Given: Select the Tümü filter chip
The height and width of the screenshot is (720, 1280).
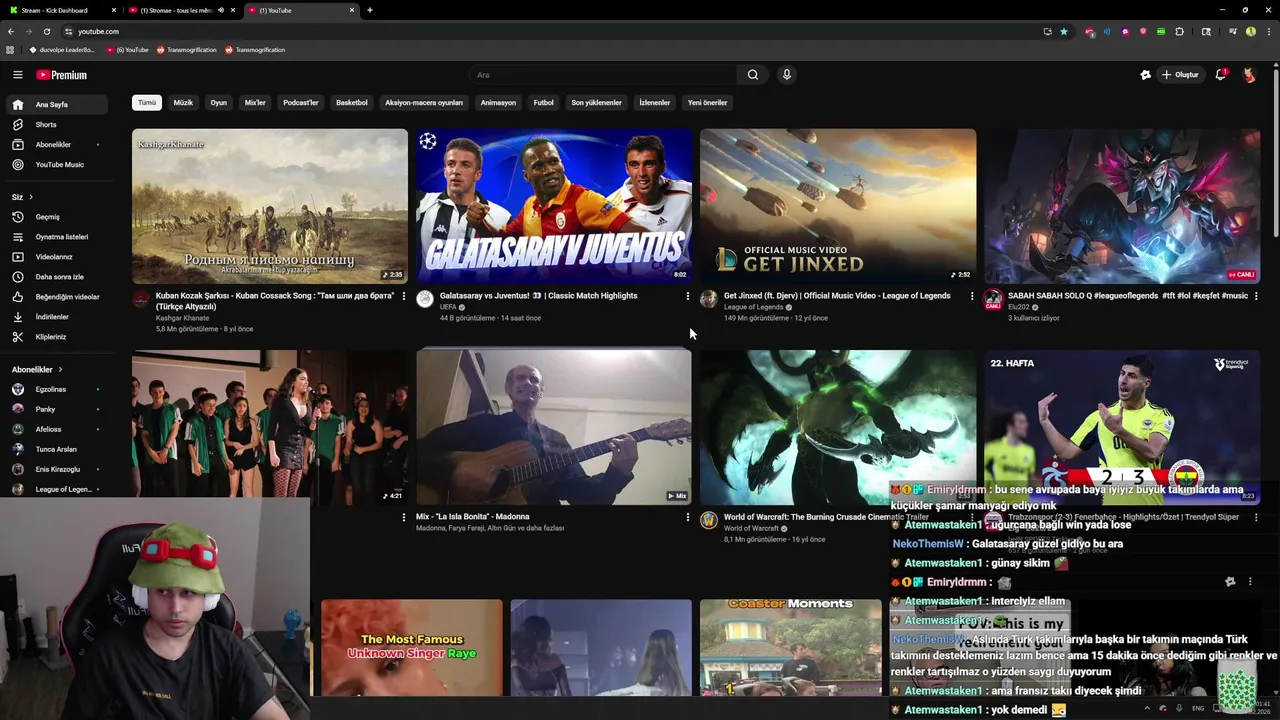Looking at the screenshot, I should pyautogui.click(x=147, y=102).
